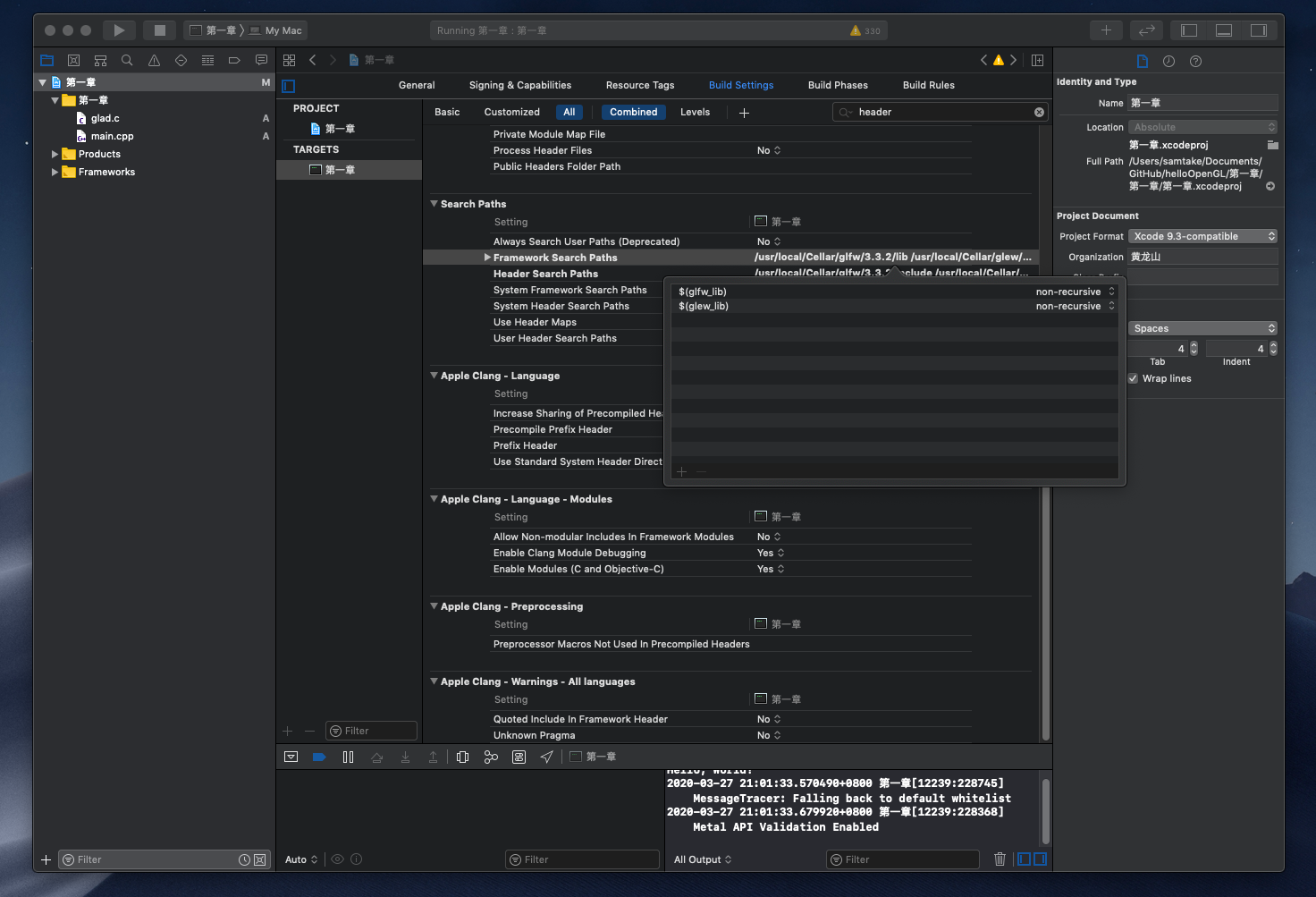Click the Stop button in toolbar
1316x897 pixels.
point(160,30)
